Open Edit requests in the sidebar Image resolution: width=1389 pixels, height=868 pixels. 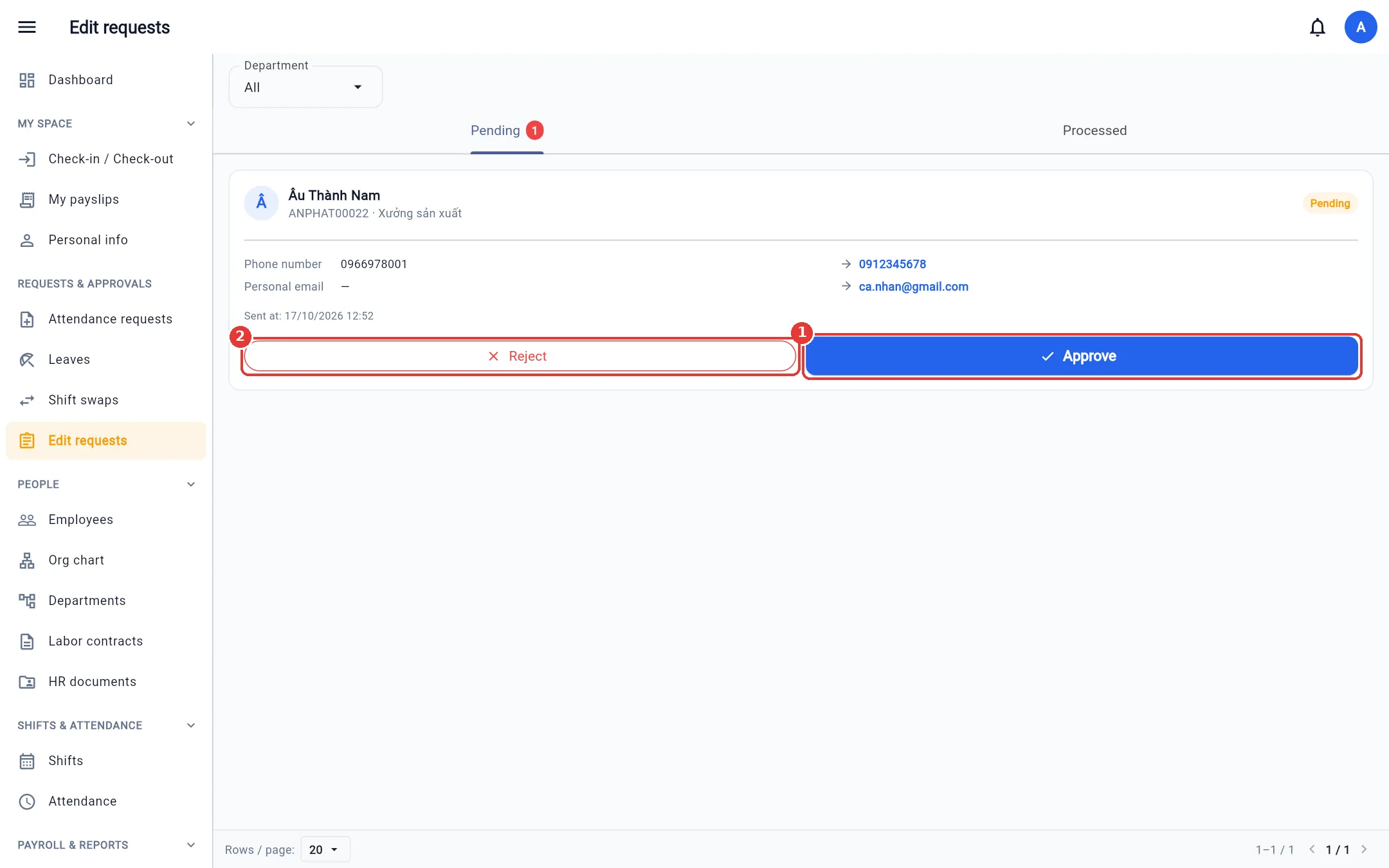click(x=106, y=440)
